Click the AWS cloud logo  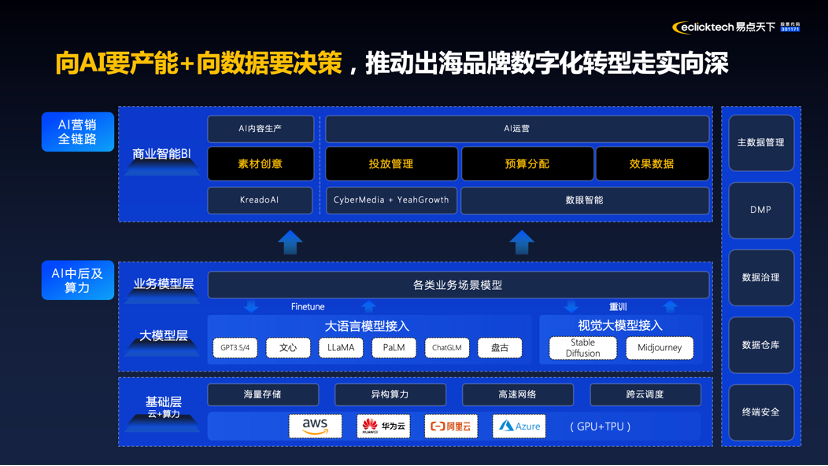315,426
